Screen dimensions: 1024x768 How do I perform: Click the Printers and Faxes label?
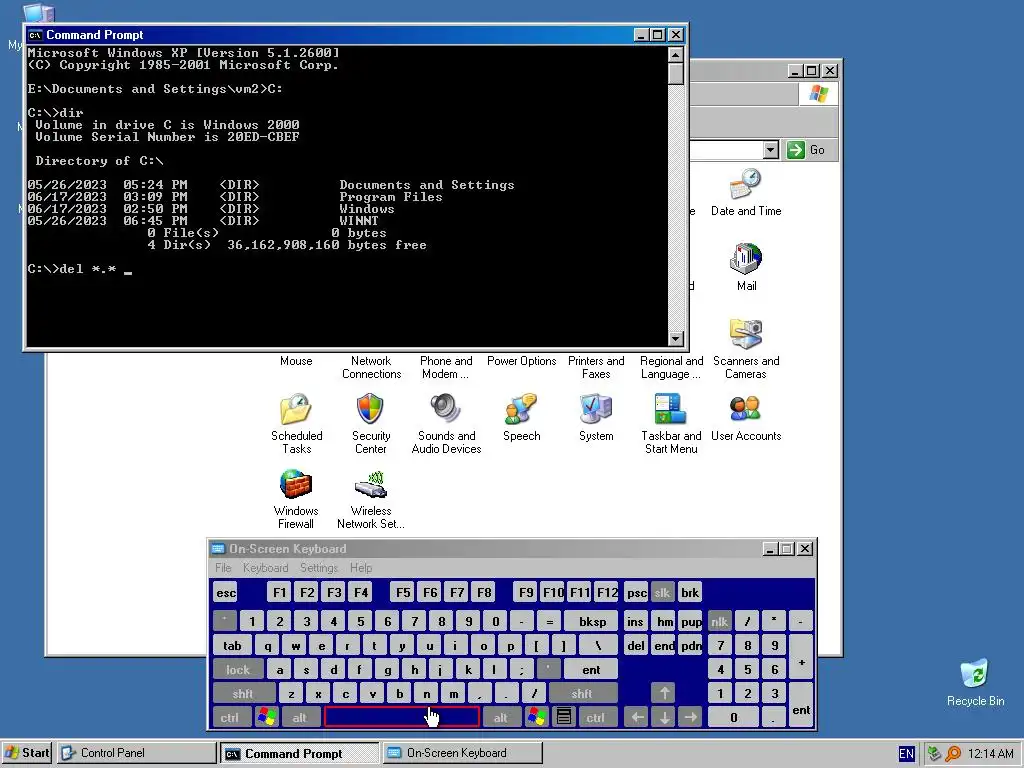[x=596, y=368]
